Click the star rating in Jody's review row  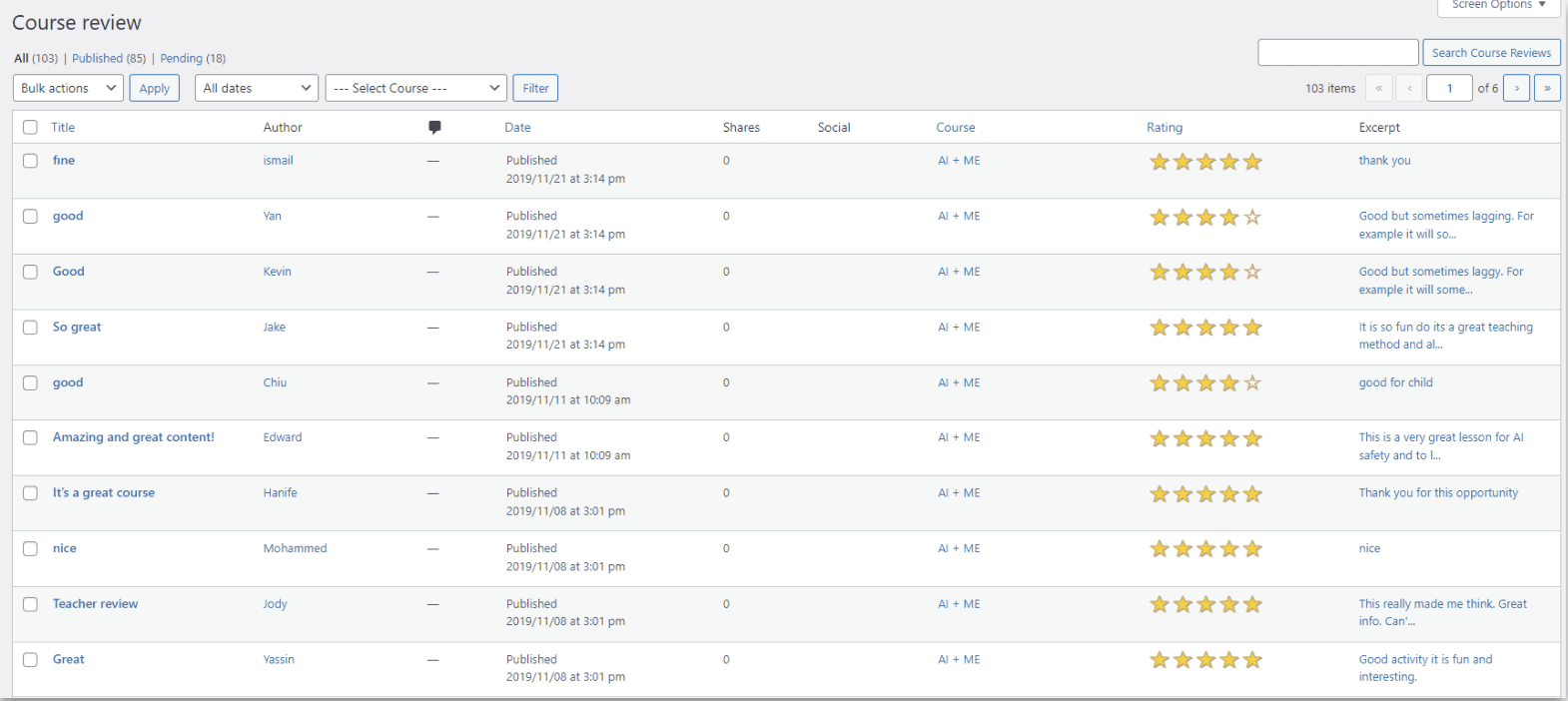(1205, 604)
